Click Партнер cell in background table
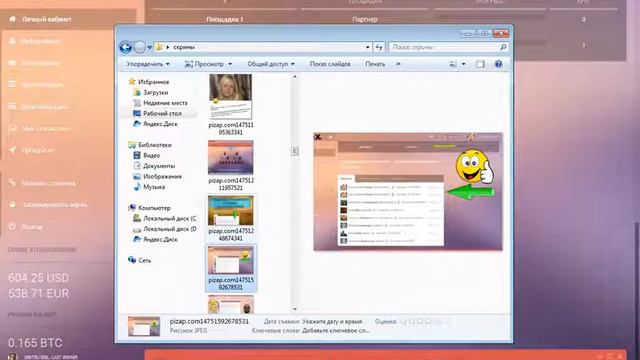The height and width of the screenshot is (360, 640). [364, 19]
